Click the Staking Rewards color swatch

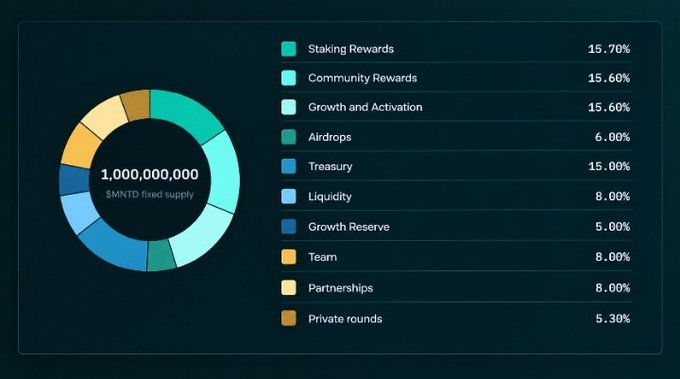click(x=288, y=49)
